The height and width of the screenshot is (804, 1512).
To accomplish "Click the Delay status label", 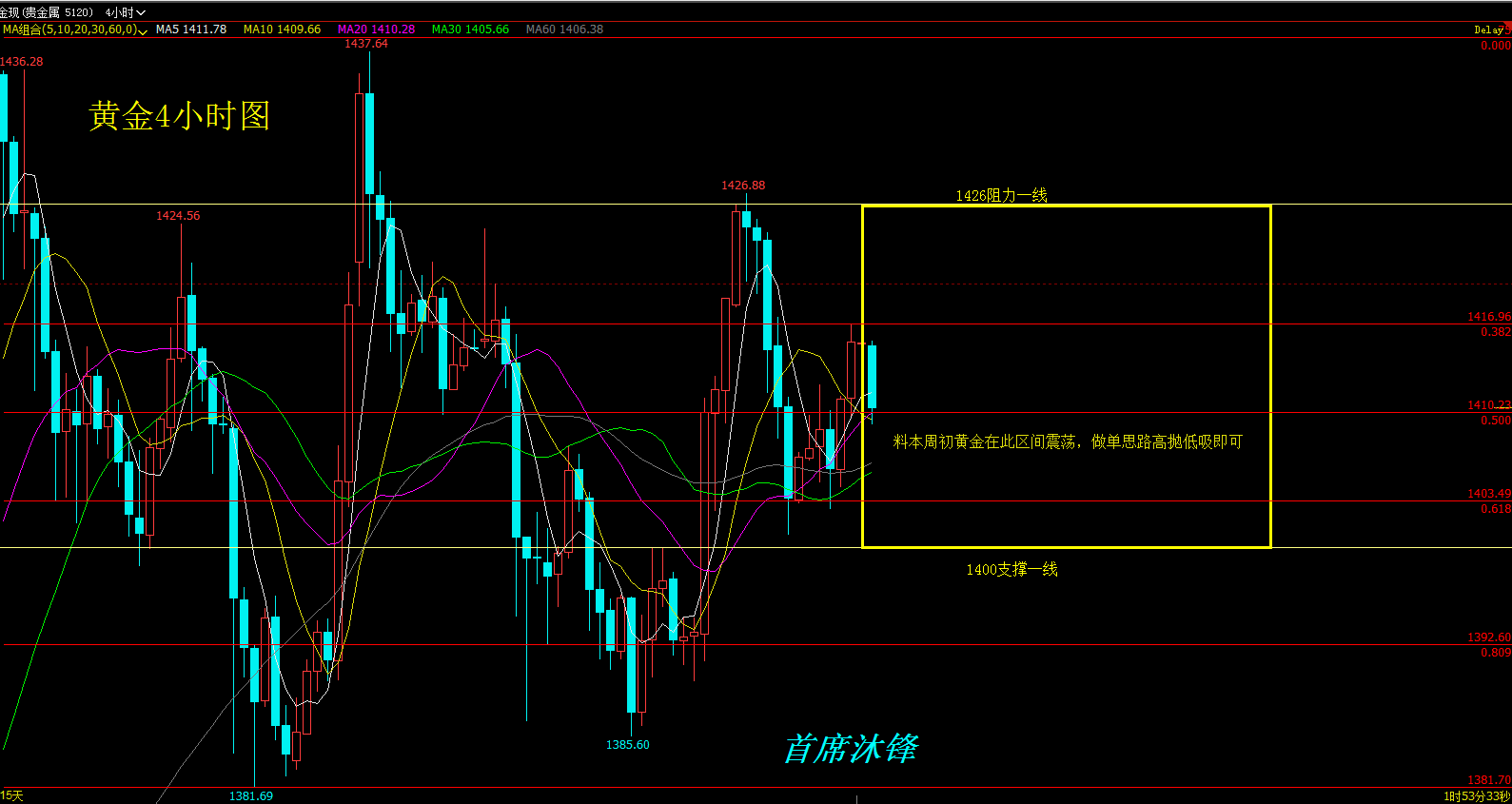I will [1488, 29].
